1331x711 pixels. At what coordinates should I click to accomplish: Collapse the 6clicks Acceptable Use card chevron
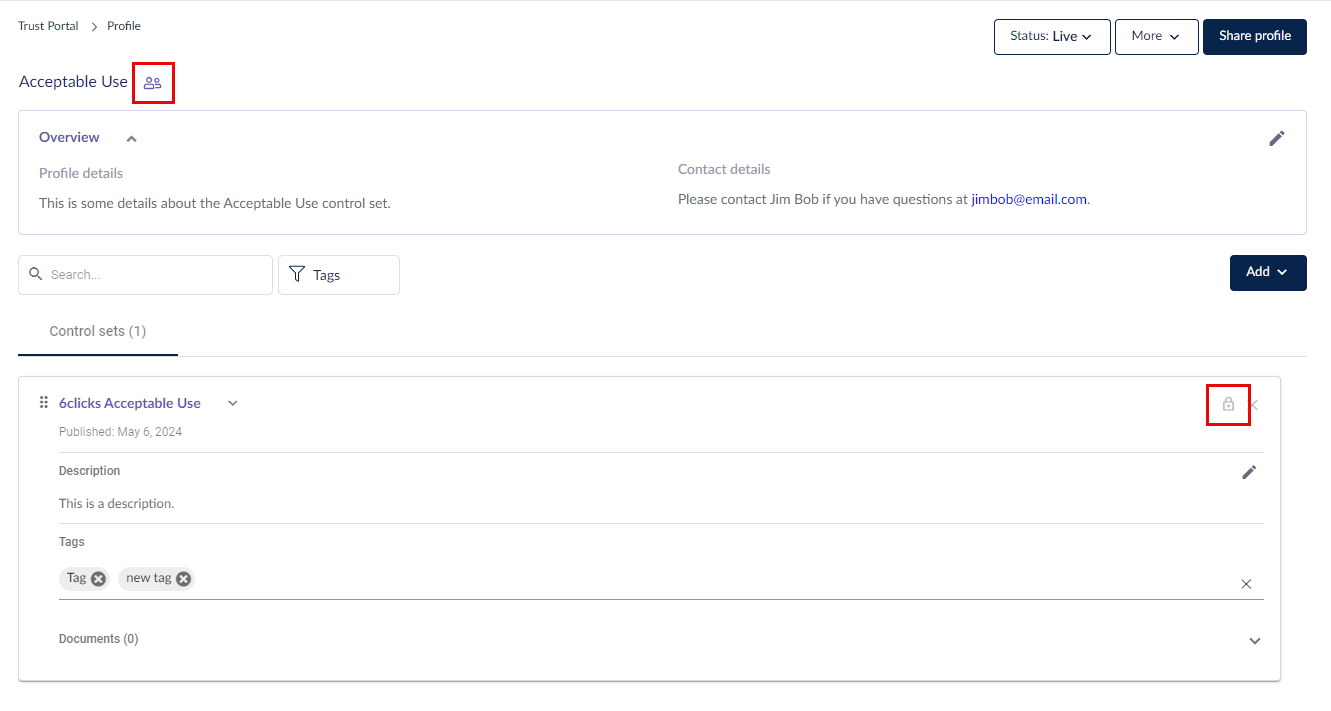(x=233, y=403)
